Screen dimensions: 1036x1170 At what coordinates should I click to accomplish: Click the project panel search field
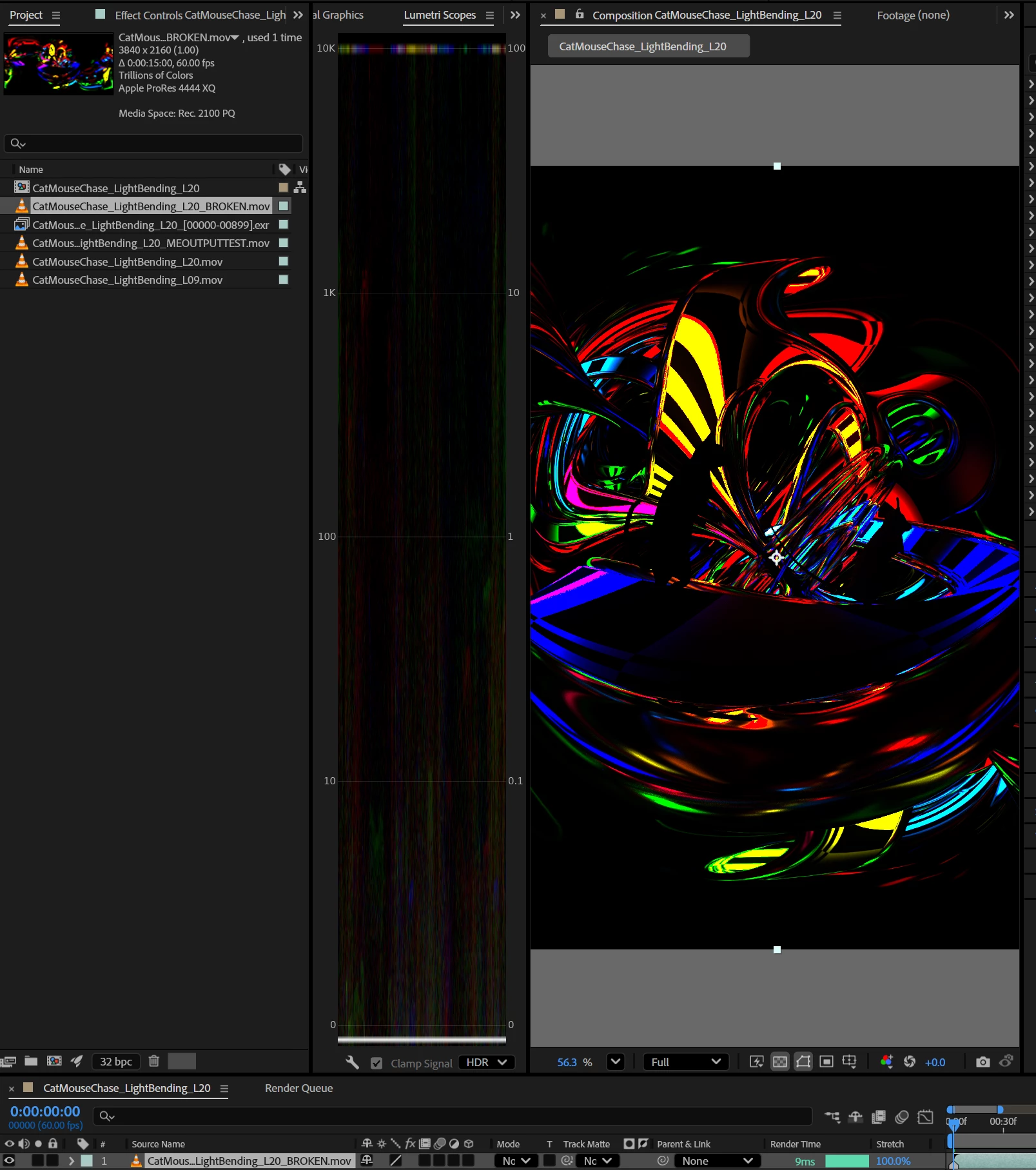tap(153, 143)
